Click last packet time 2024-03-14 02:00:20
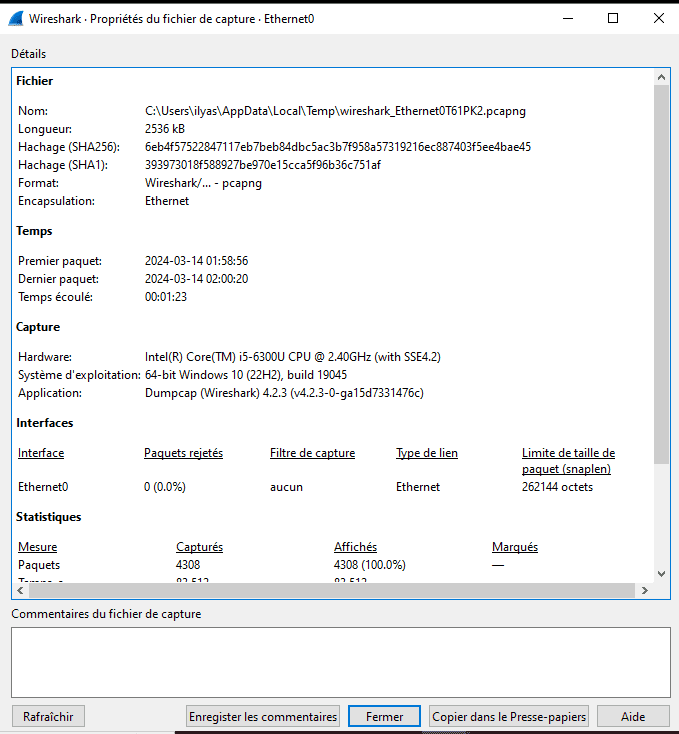This screenshot has height=734, width=679. pos(196,279)
